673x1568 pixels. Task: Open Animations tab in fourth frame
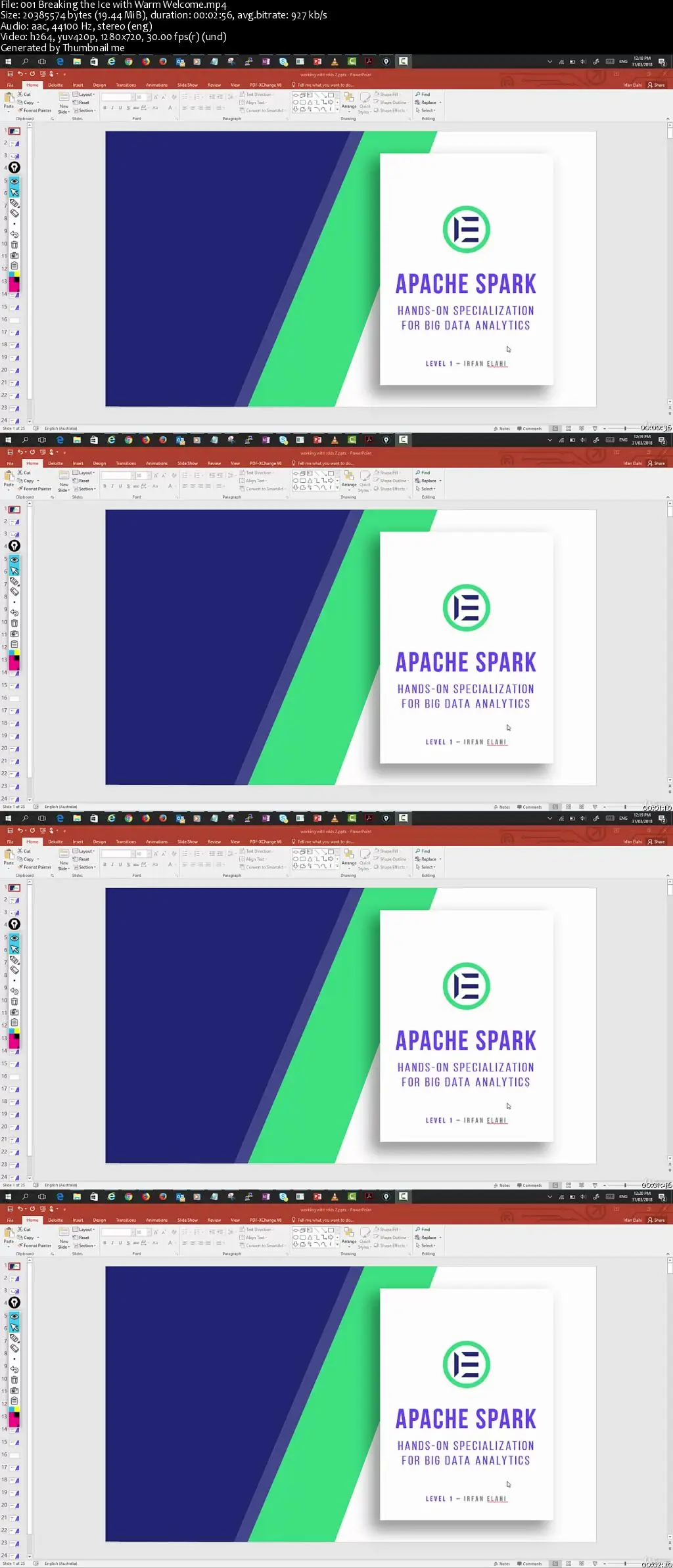(x=156, y=1220)
